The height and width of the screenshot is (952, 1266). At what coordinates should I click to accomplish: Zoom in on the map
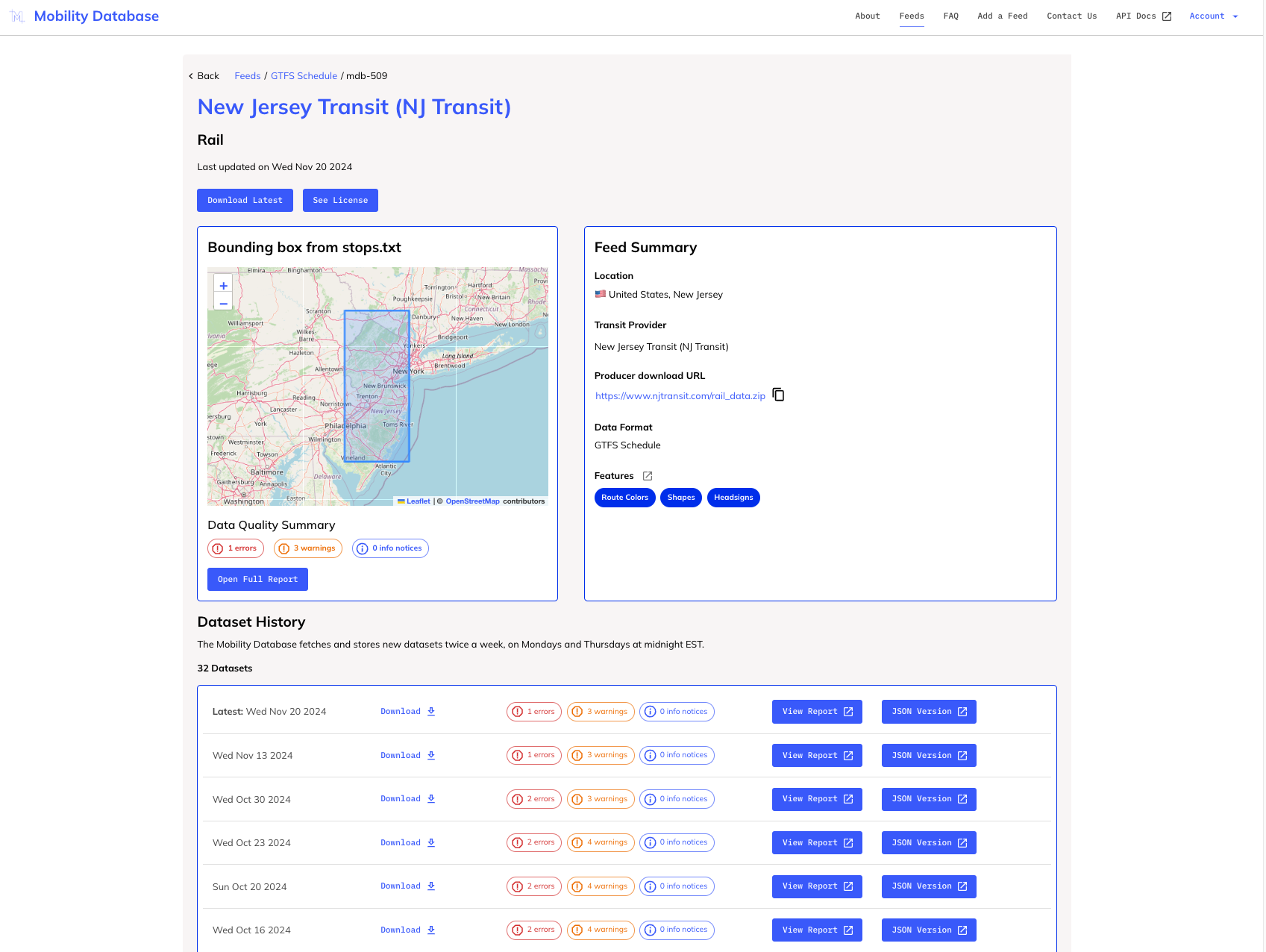[x=223, y=286]
